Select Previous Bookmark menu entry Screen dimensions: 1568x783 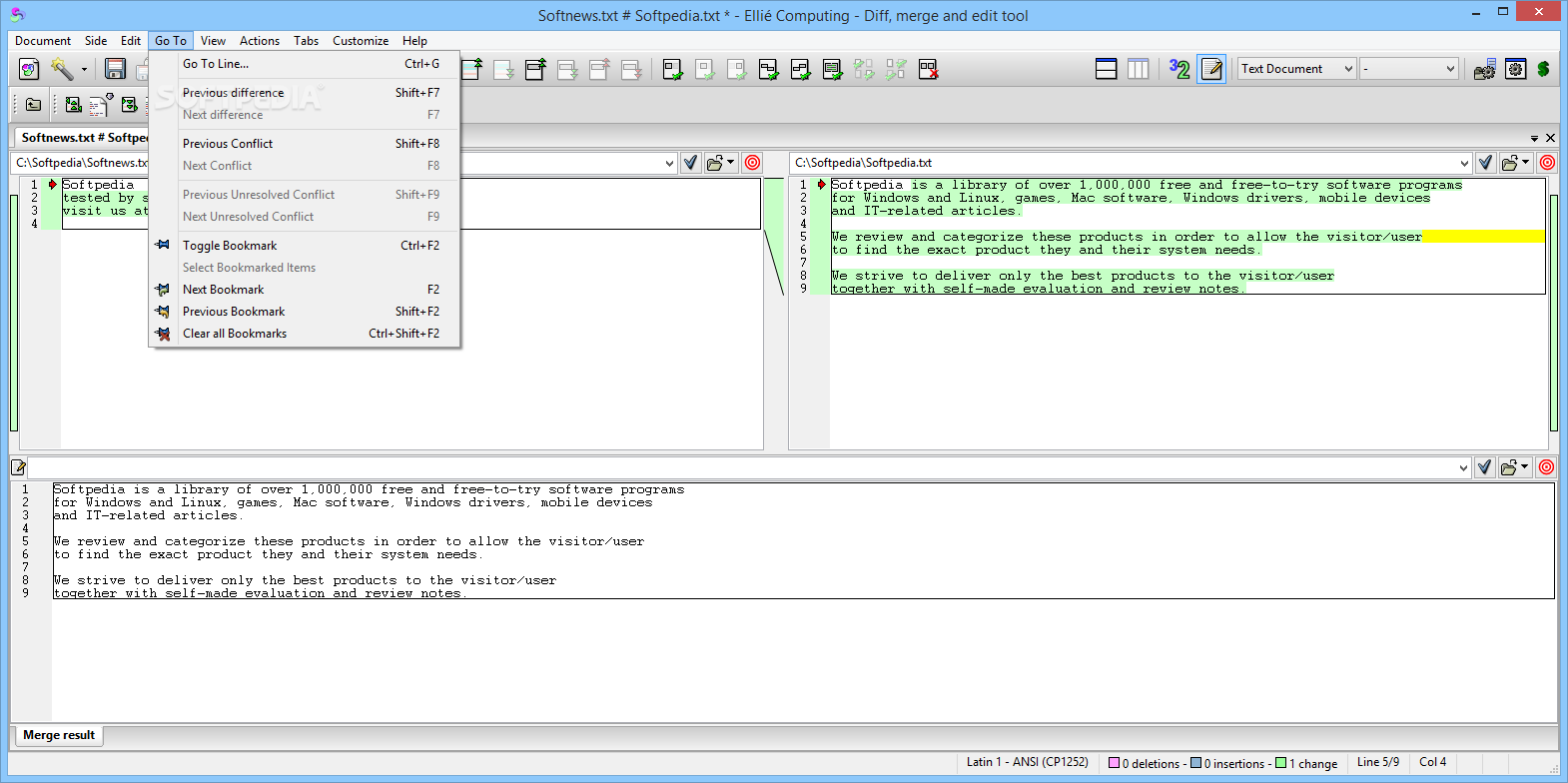point(304,312)
